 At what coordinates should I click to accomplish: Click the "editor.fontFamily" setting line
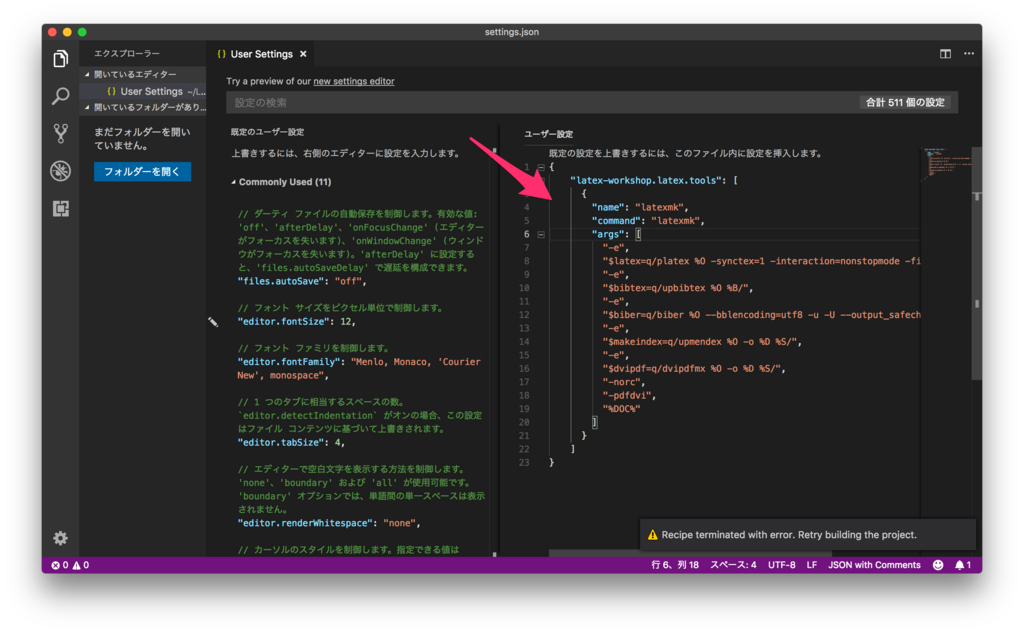[x=359, y=368]
